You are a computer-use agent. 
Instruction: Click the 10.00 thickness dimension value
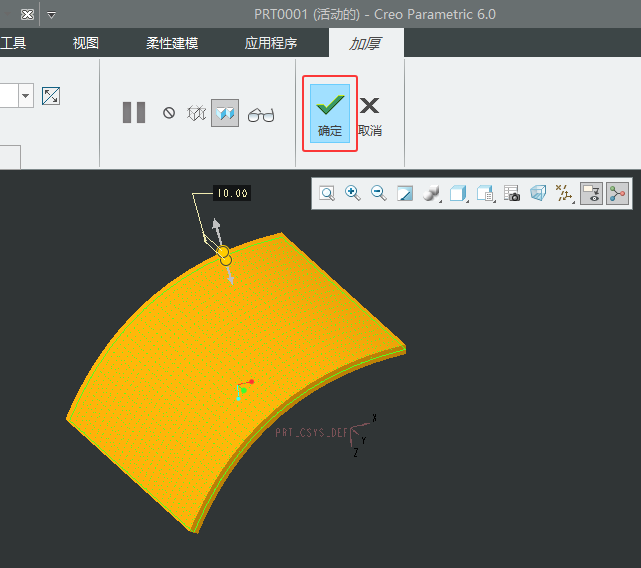tap(232, 193)
